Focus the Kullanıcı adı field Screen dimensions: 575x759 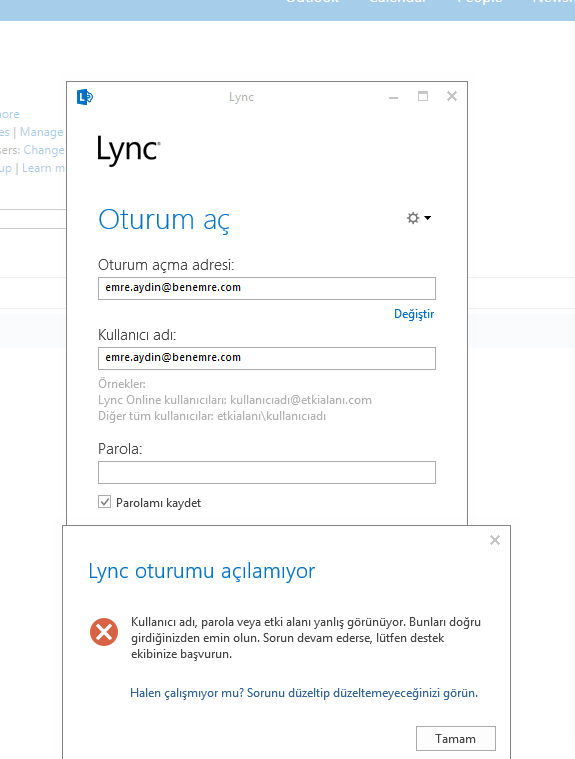click(x=267, y=358)
